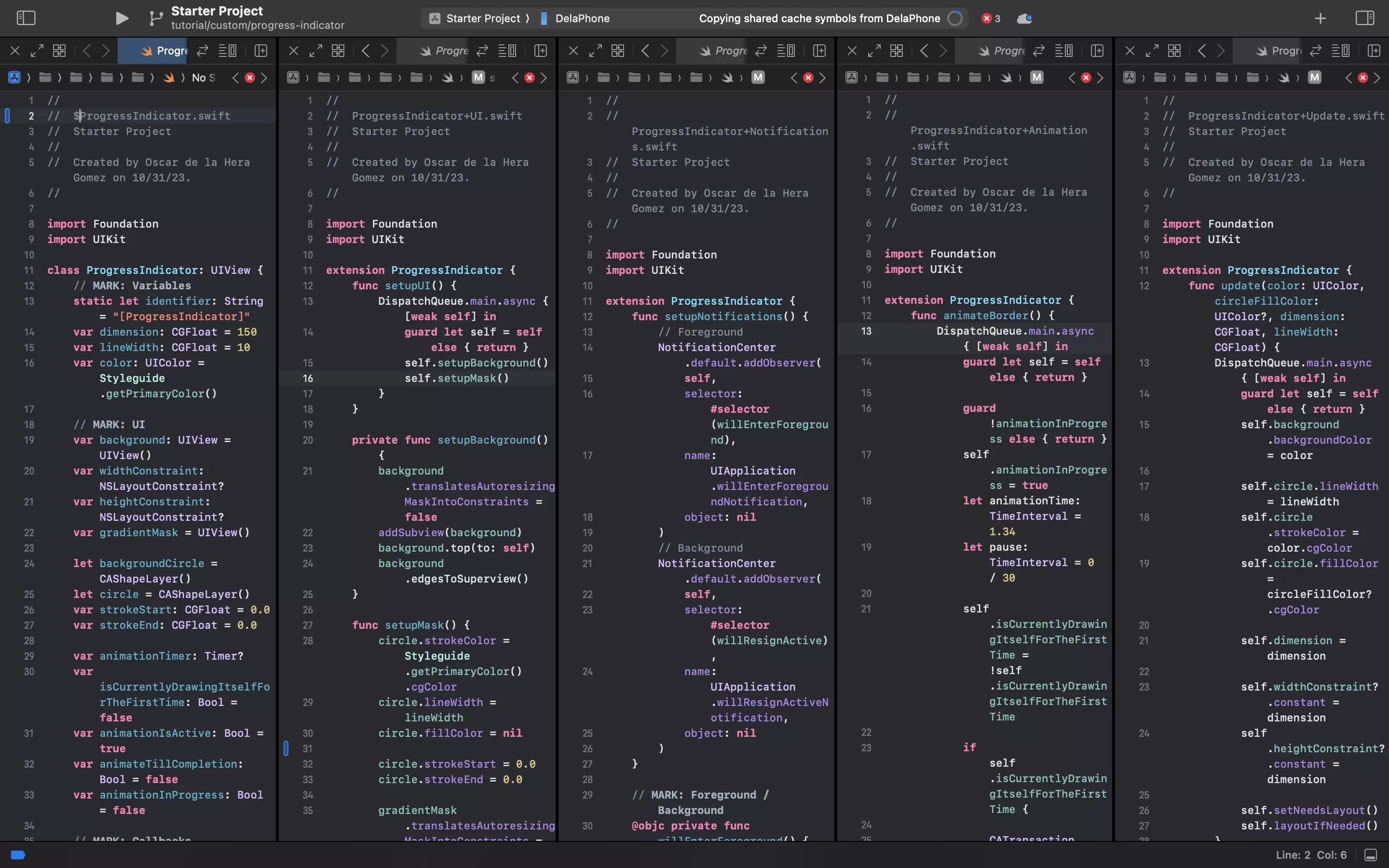Toggle code review in ProgressIndicator+Update pane

point(1316,51)
